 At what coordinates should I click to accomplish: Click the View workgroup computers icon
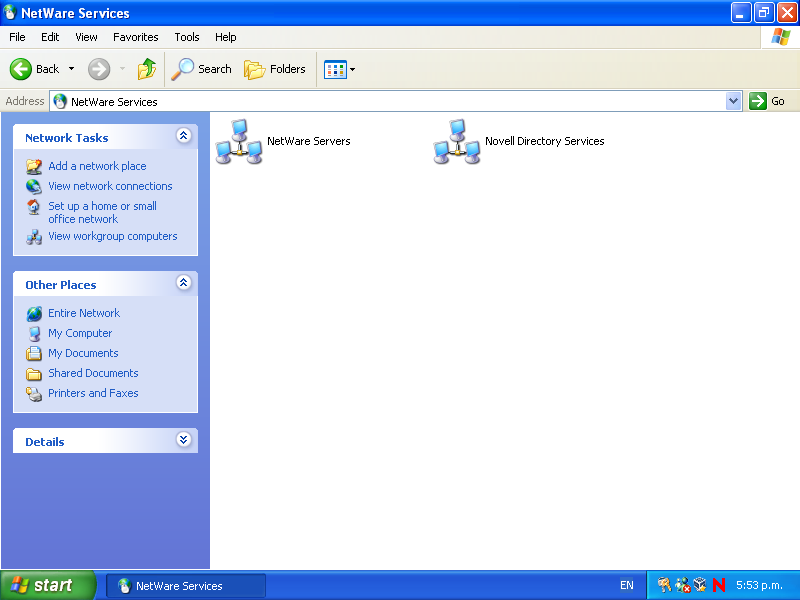coord(34,237)
